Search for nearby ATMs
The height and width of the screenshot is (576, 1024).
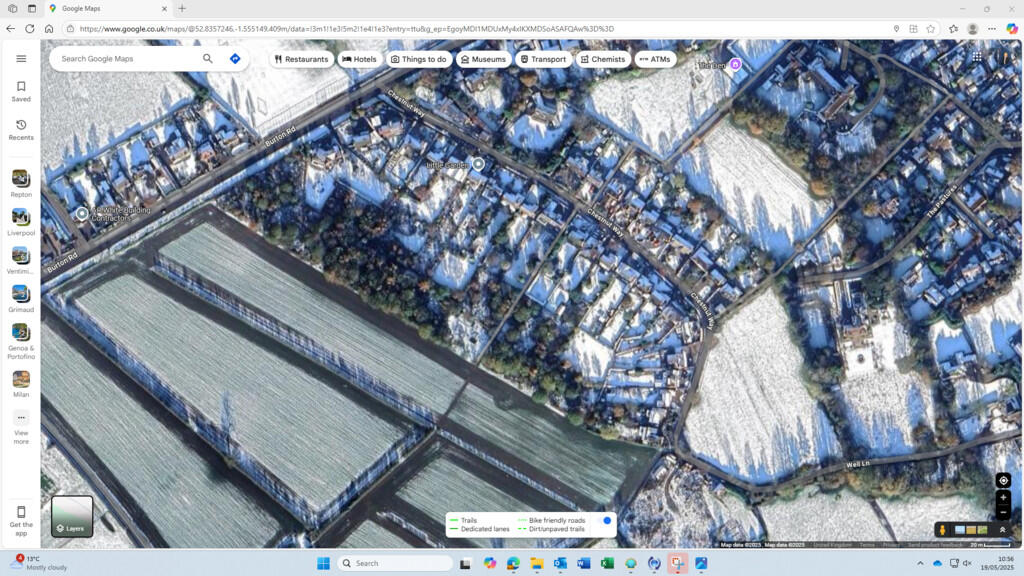click(x=655, y=59)
